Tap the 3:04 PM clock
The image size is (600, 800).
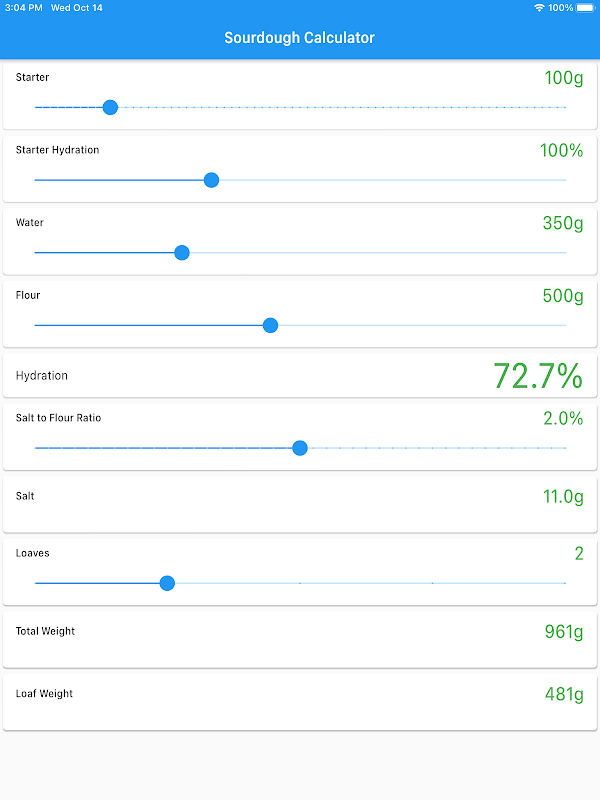tap(22, 8)
